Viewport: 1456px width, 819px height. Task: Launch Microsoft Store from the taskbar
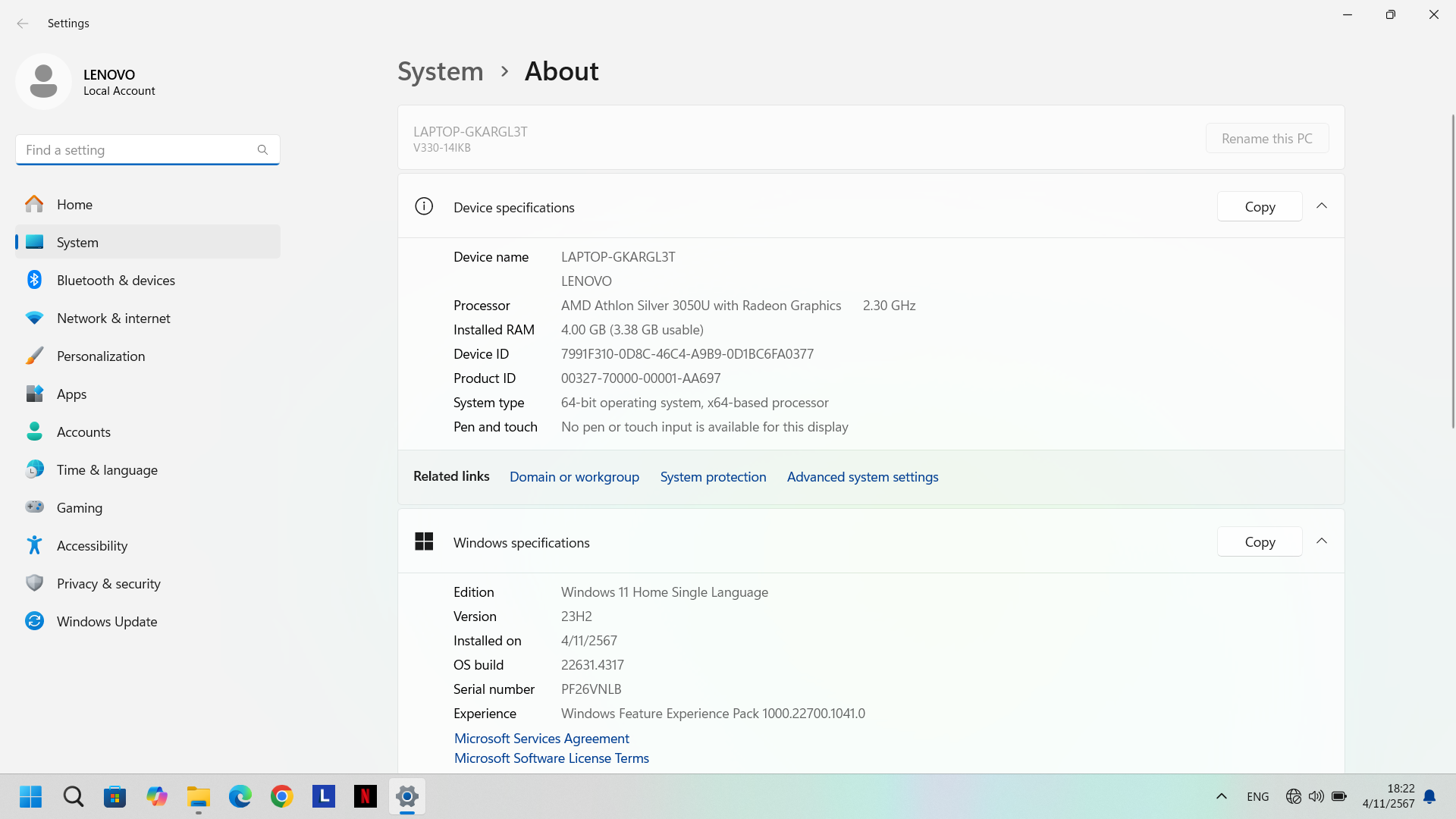pyautogui.click(x=115, y=796)
